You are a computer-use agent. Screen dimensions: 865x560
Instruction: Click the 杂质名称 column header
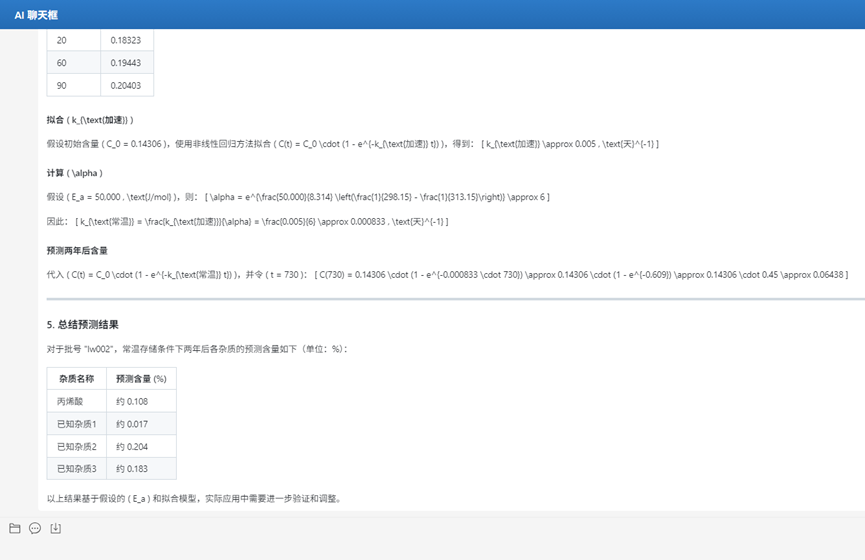pyautogui.click(x=76, y=378)
